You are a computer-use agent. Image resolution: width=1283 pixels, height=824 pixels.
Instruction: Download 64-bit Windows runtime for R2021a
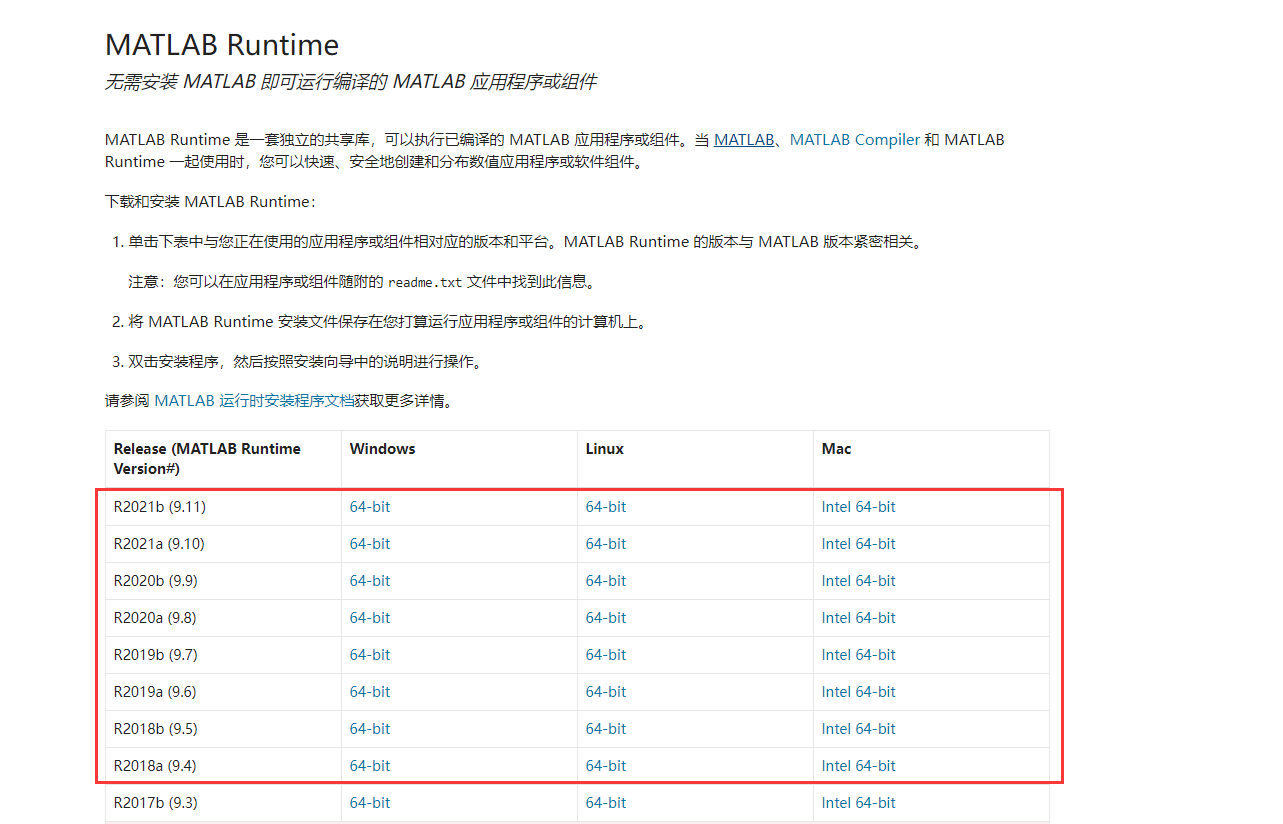point(369,543)
